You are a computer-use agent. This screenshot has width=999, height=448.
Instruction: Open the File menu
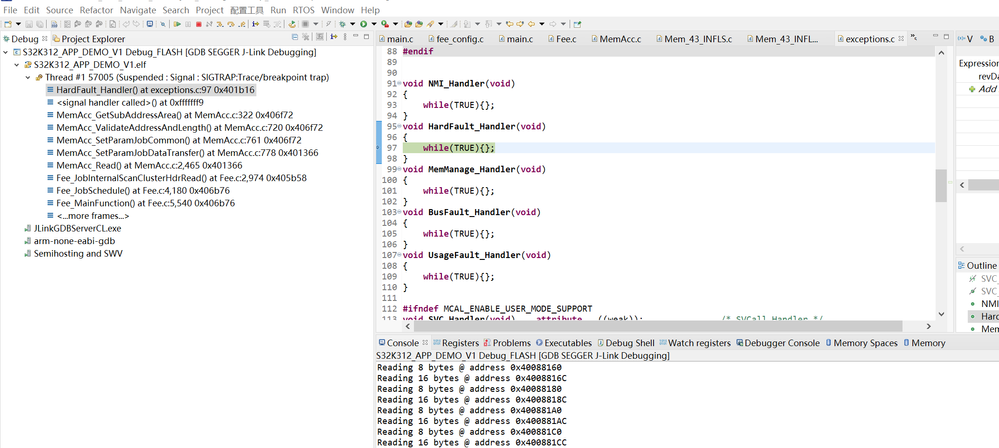10,10
